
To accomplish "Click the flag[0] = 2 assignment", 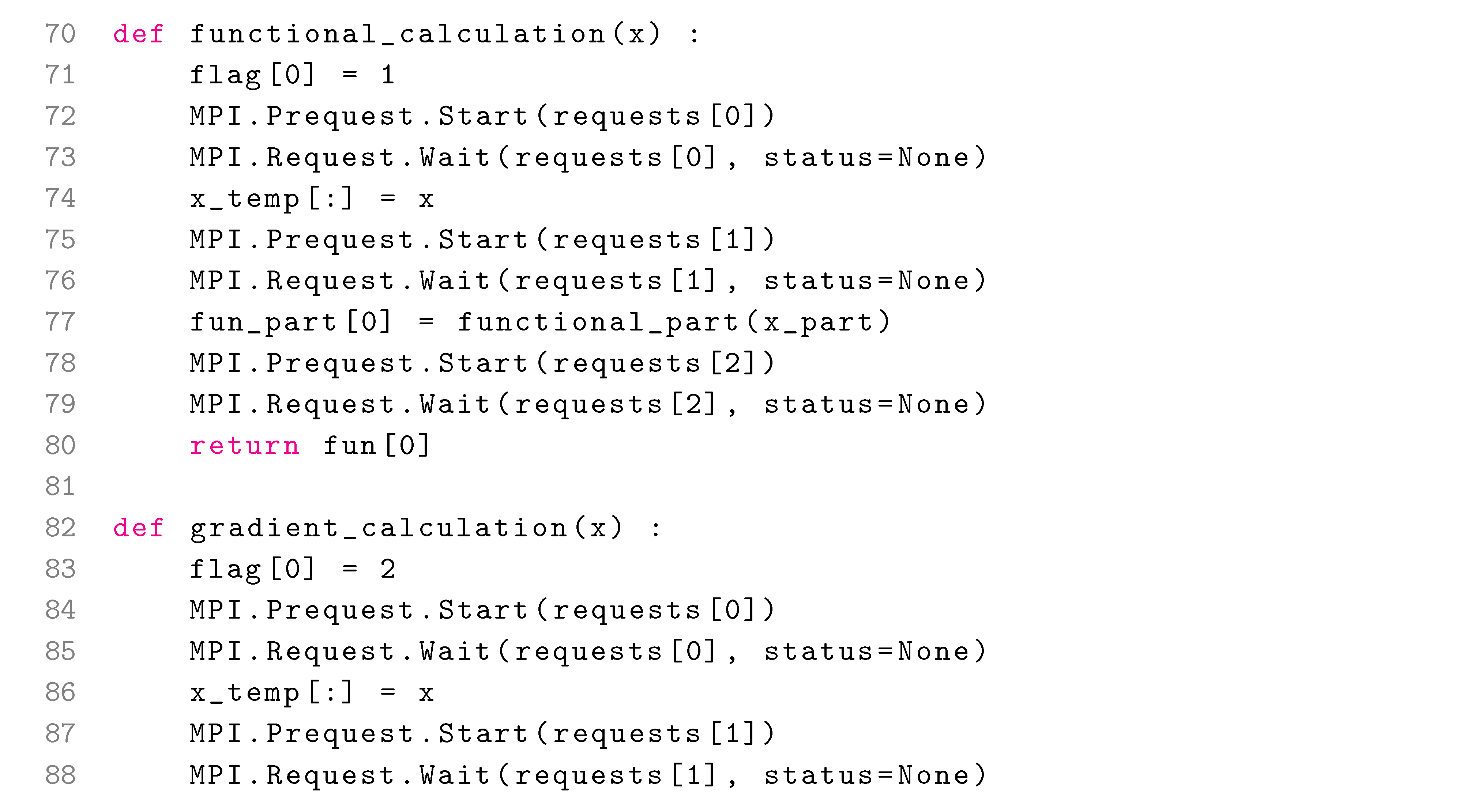I will click(292, 570).
